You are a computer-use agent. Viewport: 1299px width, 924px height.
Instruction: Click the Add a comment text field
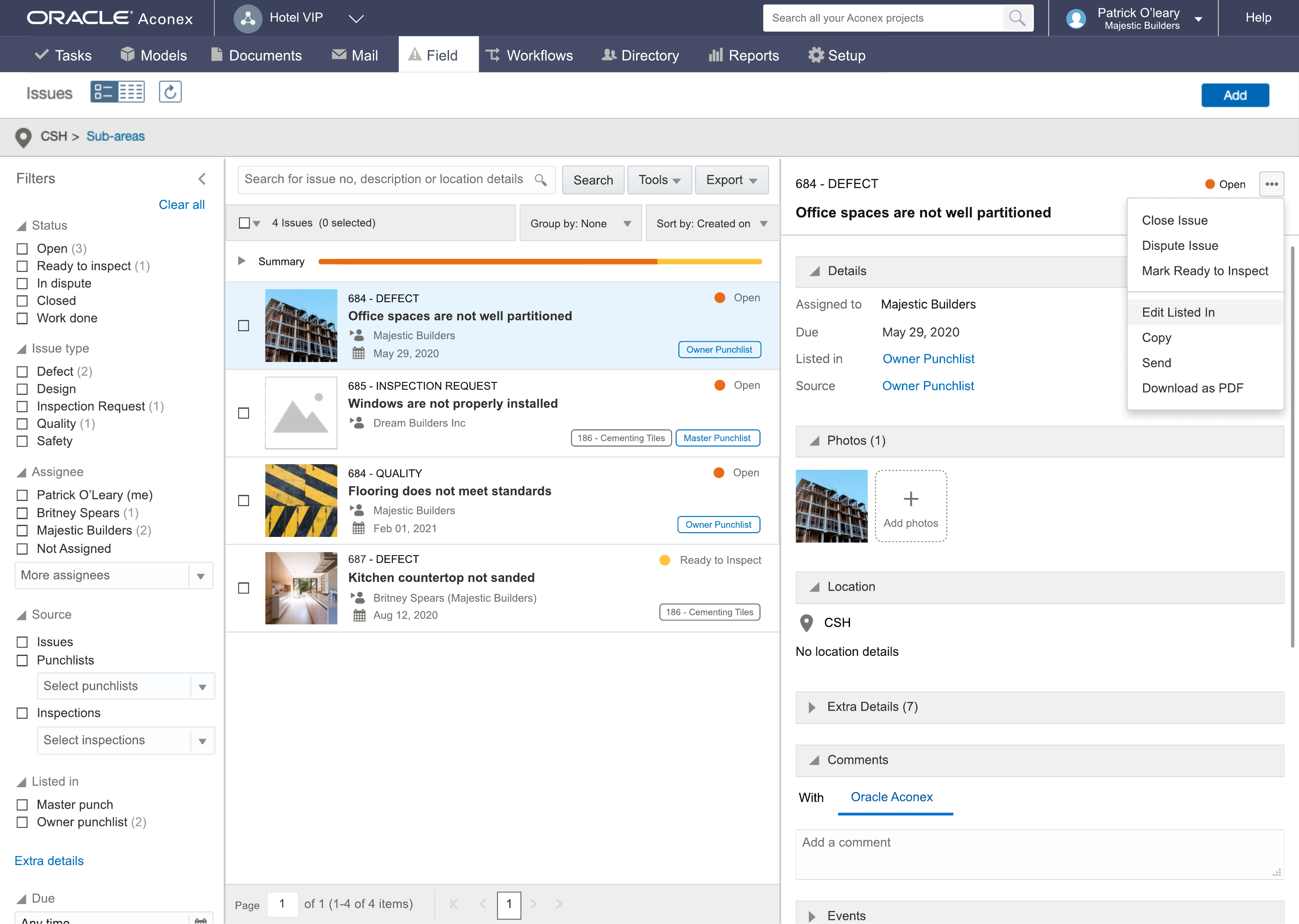1040,855
